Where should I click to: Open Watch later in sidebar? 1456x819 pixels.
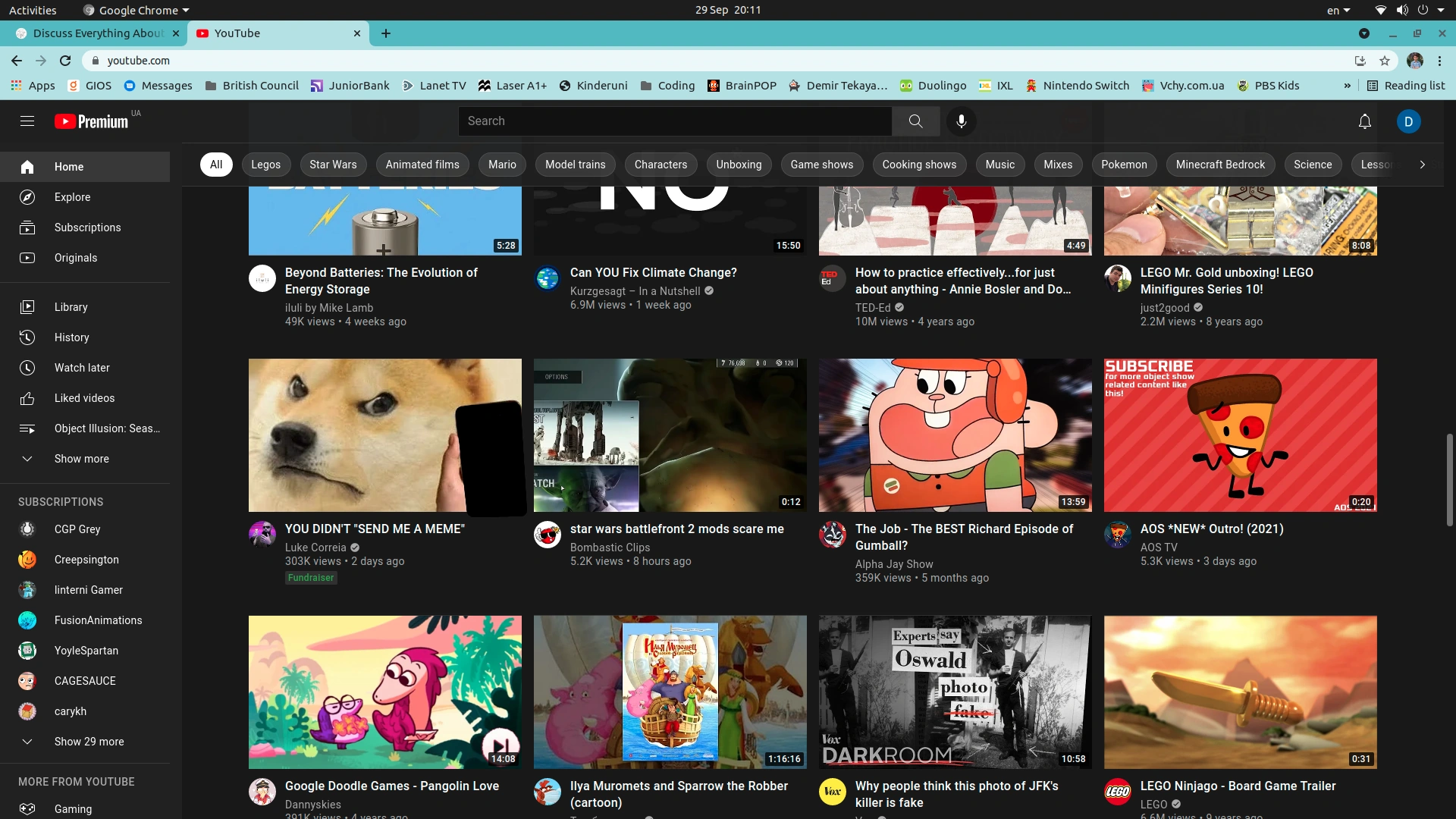(82, 368)
